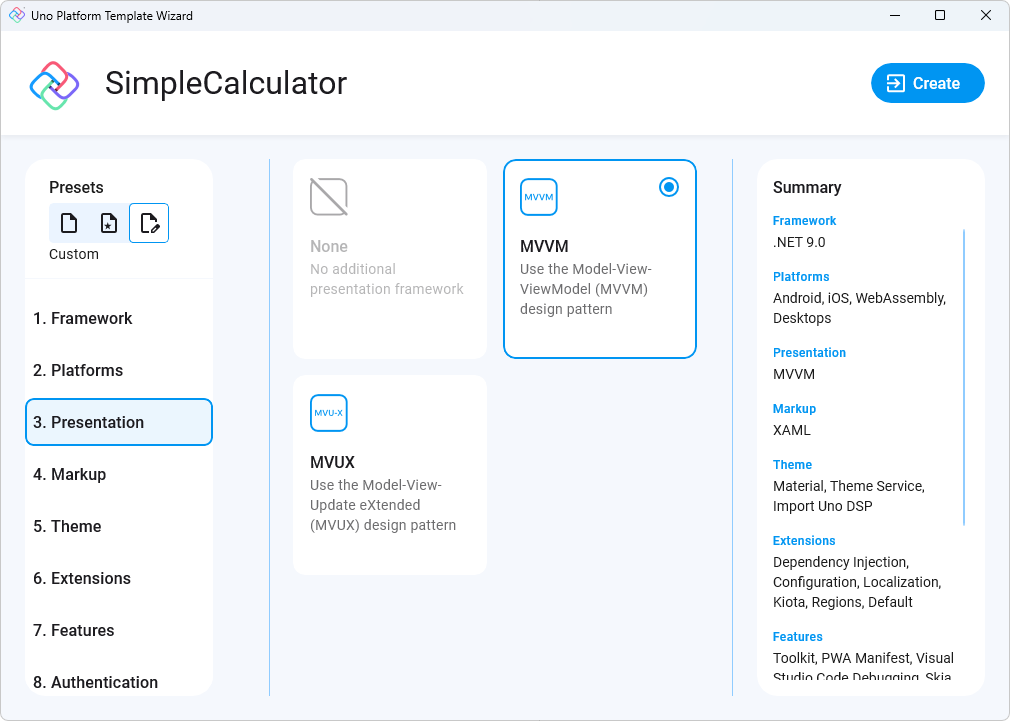The height and width of the screenshot is (721, 1010).
Task: Select the Custom preset pencil icon
Action: [x=149, y=222]
